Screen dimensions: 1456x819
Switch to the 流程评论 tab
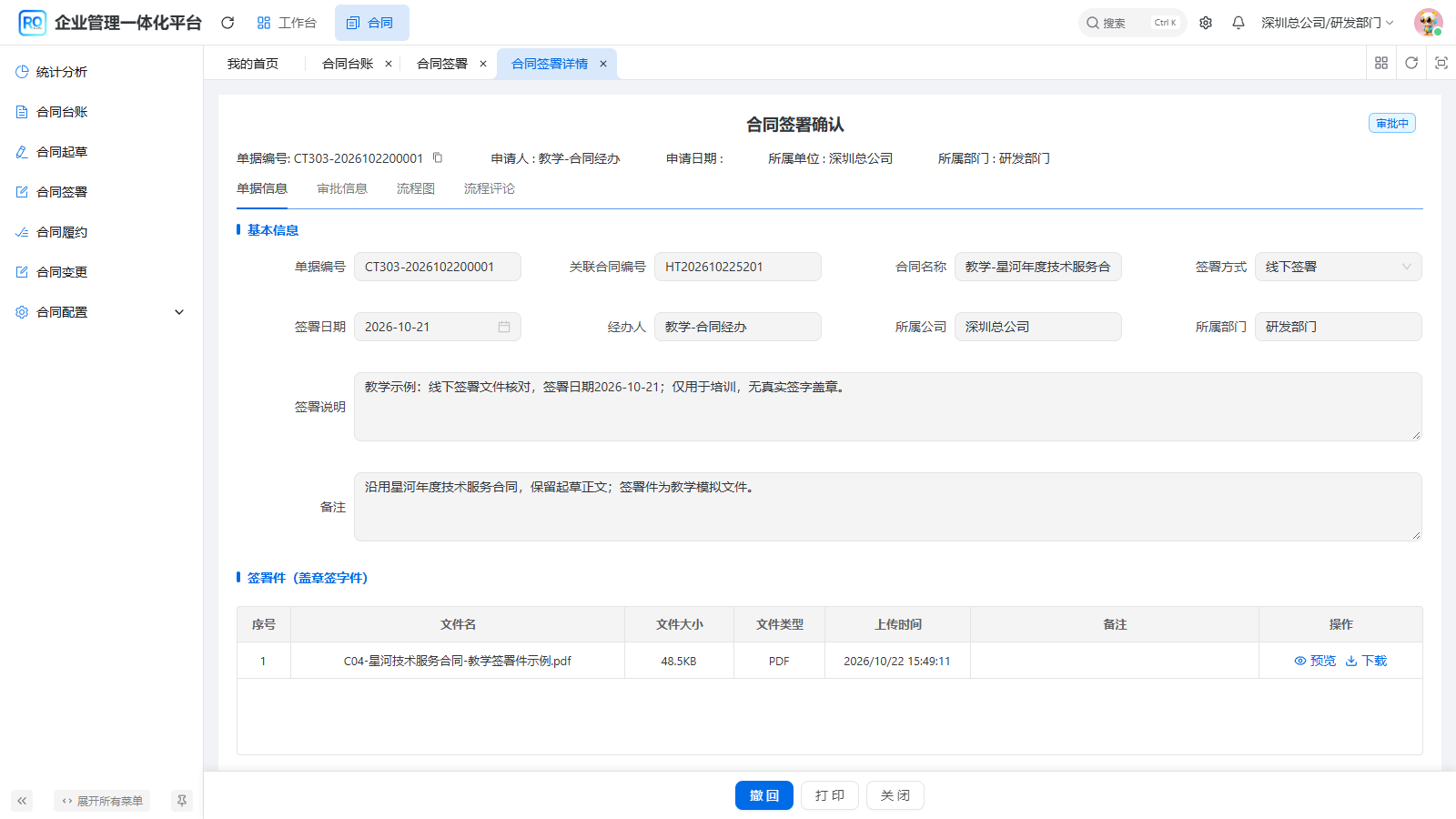490,188
